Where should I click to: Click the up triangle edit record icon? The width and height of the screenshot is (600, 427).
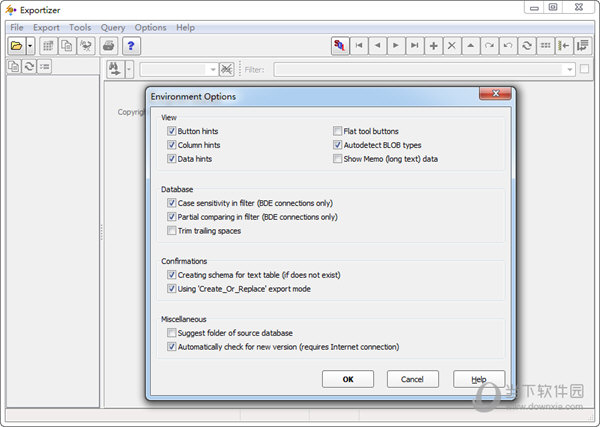pos(471,46)
